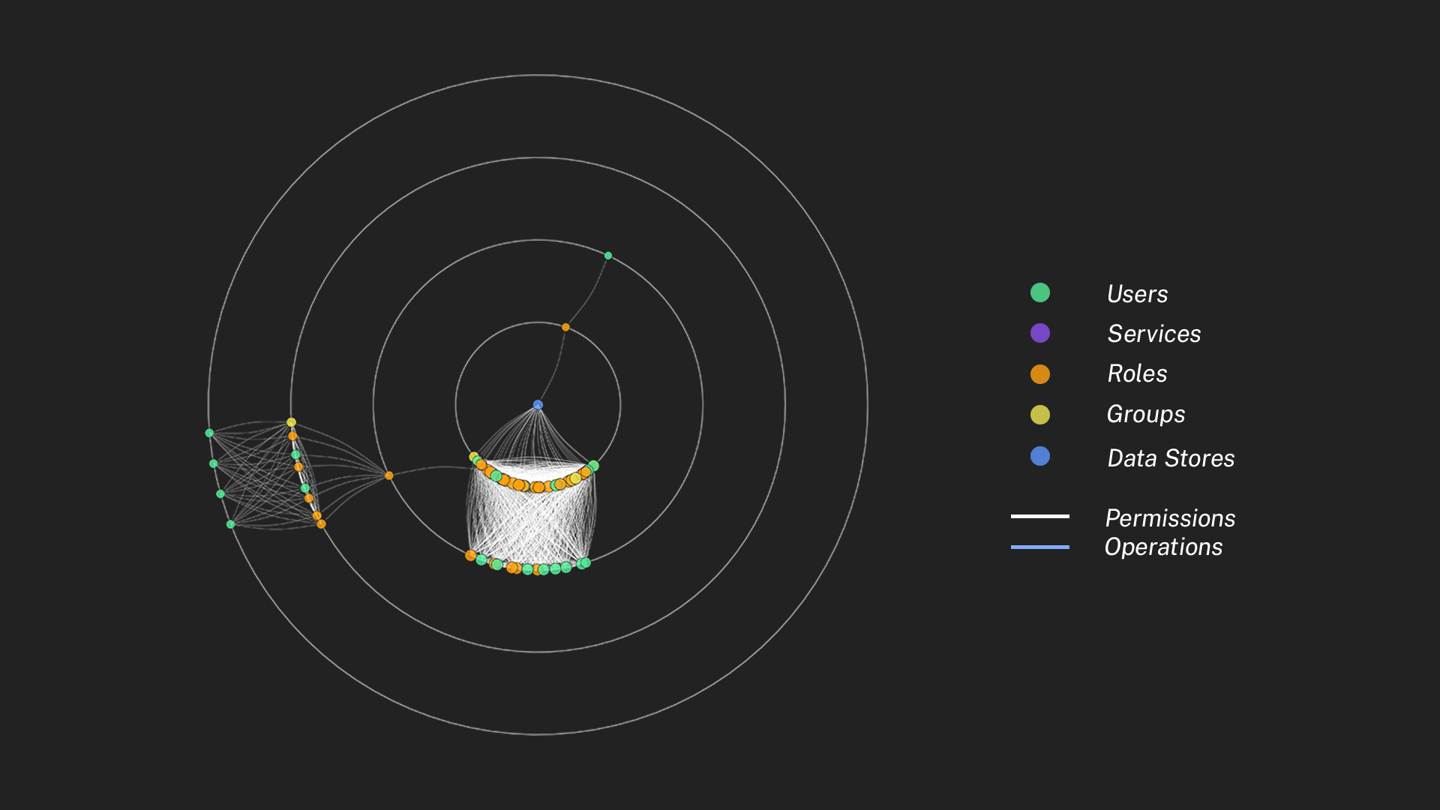Viewport: 1440px width, 810px height.
Task: Click the yellow group node in the left cluster
Action: pos(290,423)
